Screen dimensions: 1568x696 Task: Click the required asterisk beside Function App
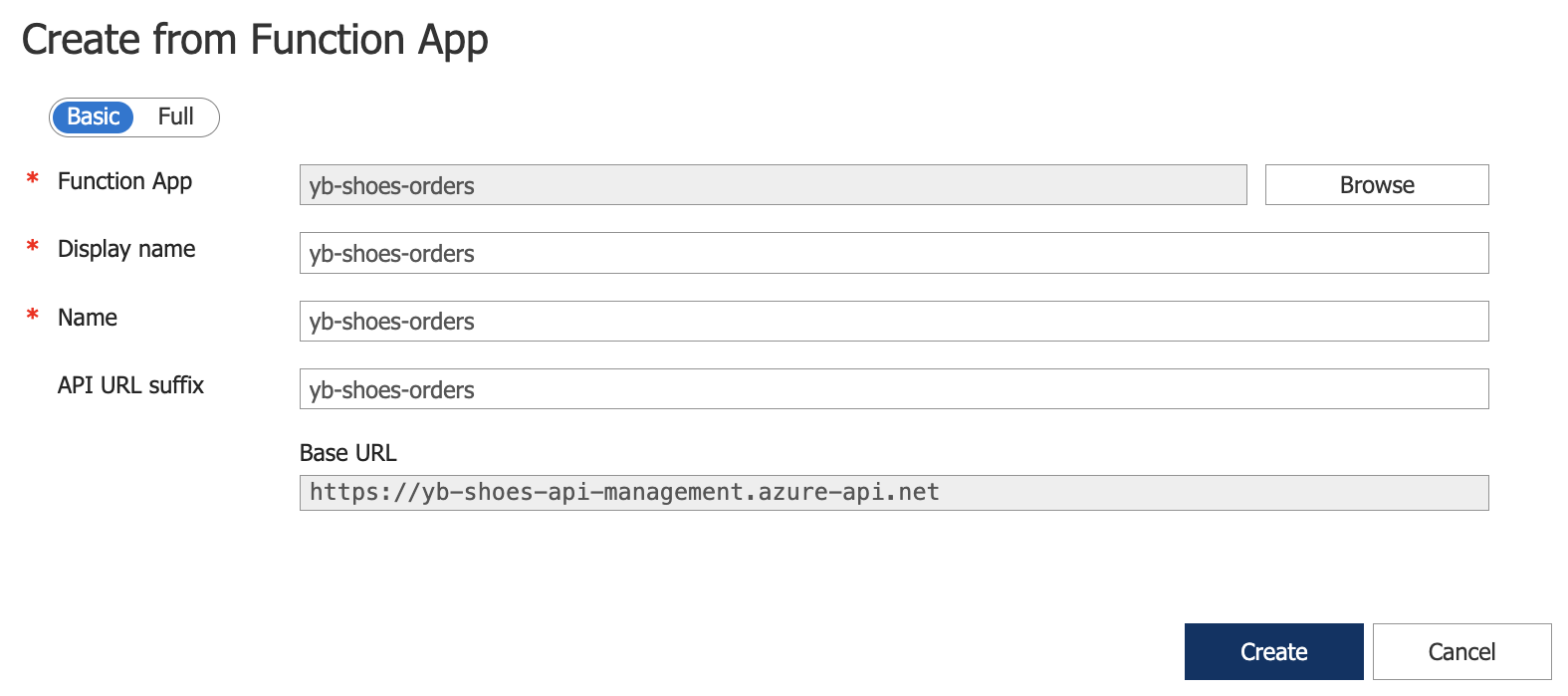(x=31, y=179)
